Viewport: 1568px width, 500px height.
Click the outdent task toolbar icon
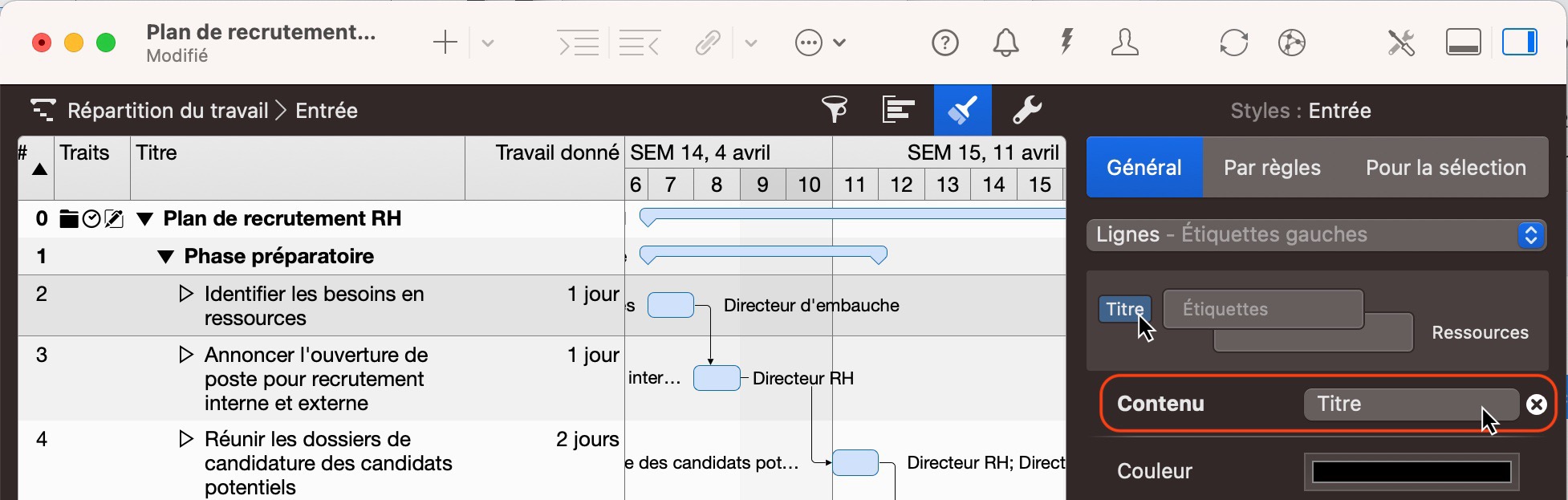tap(640, 43)
